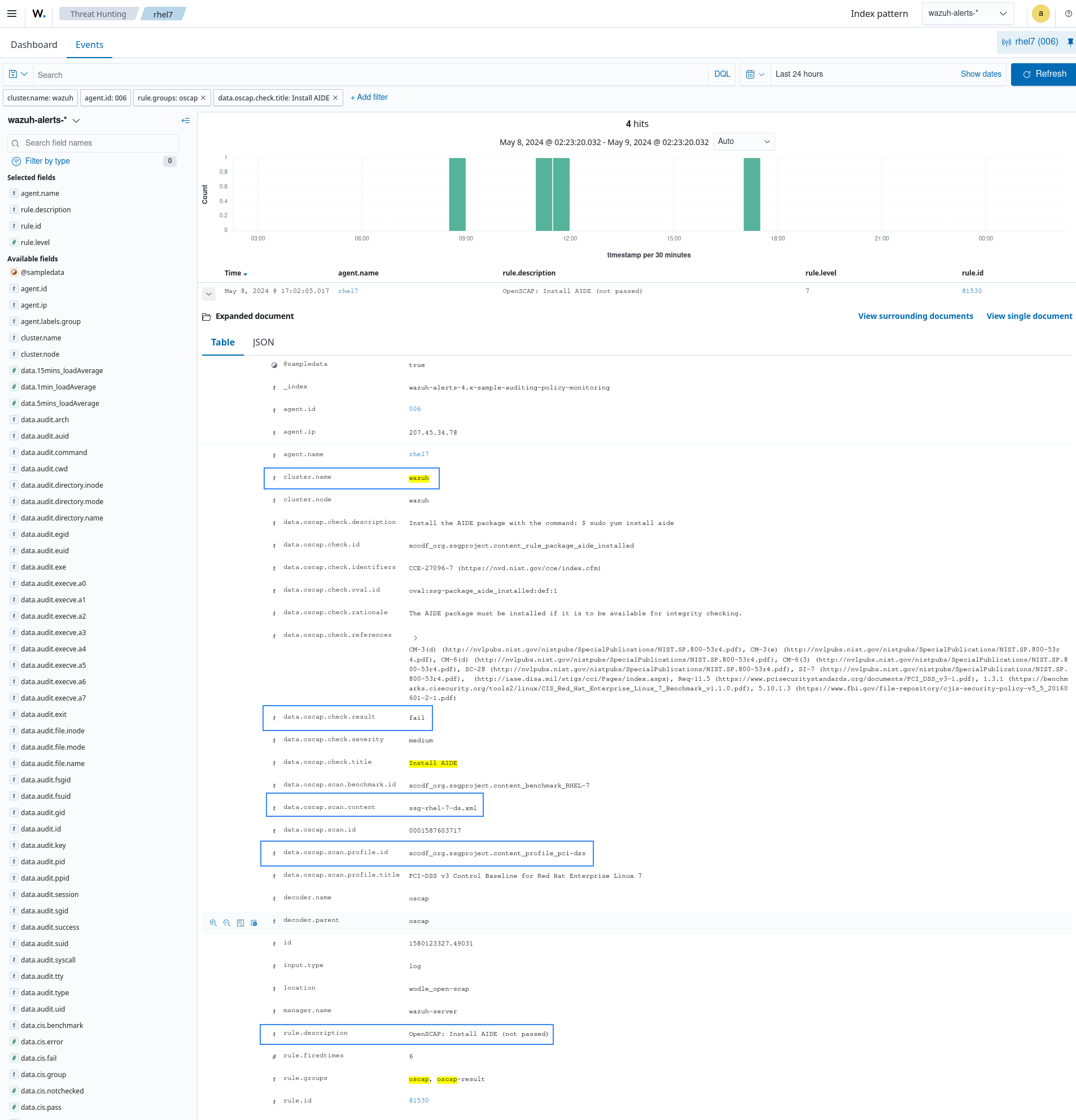Screen dimensions: 1076x1120
Task: Remove the rule.groups: oscap filter
Action: 203,98
